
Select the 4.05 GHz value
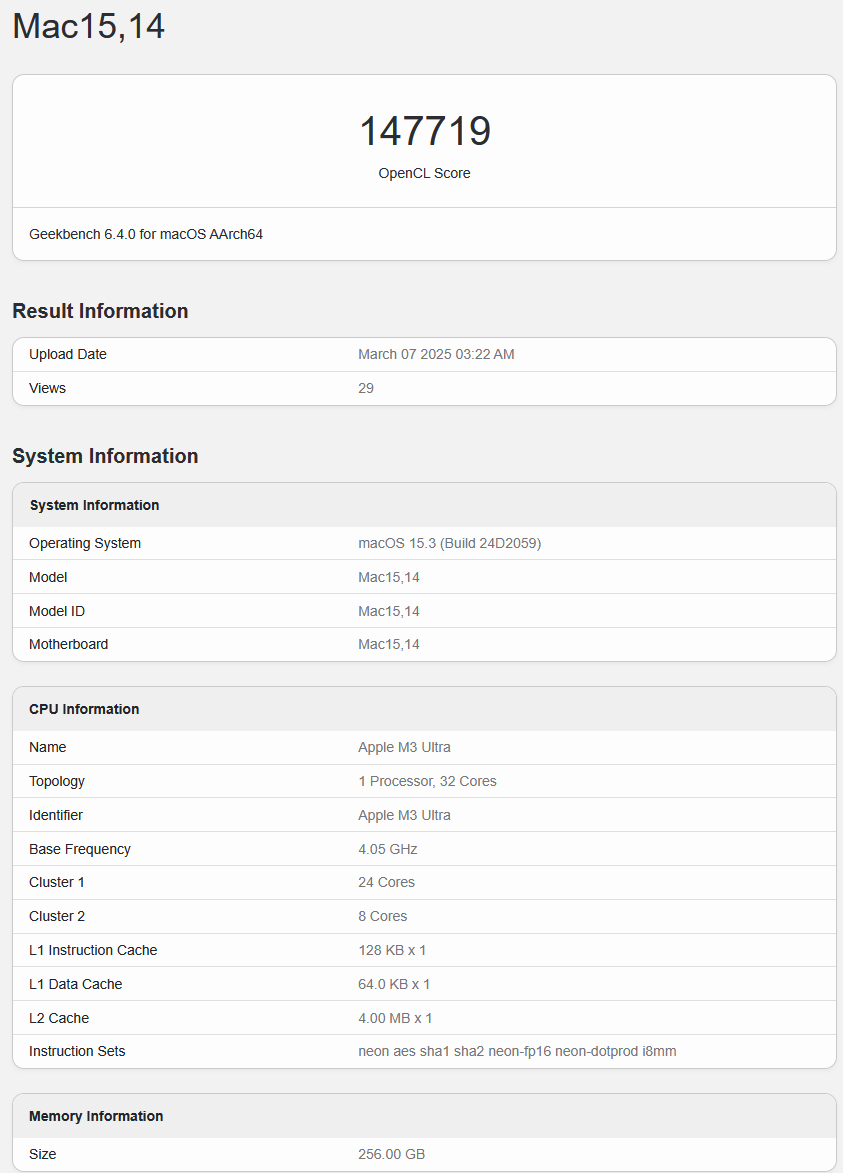click(387, 849)
